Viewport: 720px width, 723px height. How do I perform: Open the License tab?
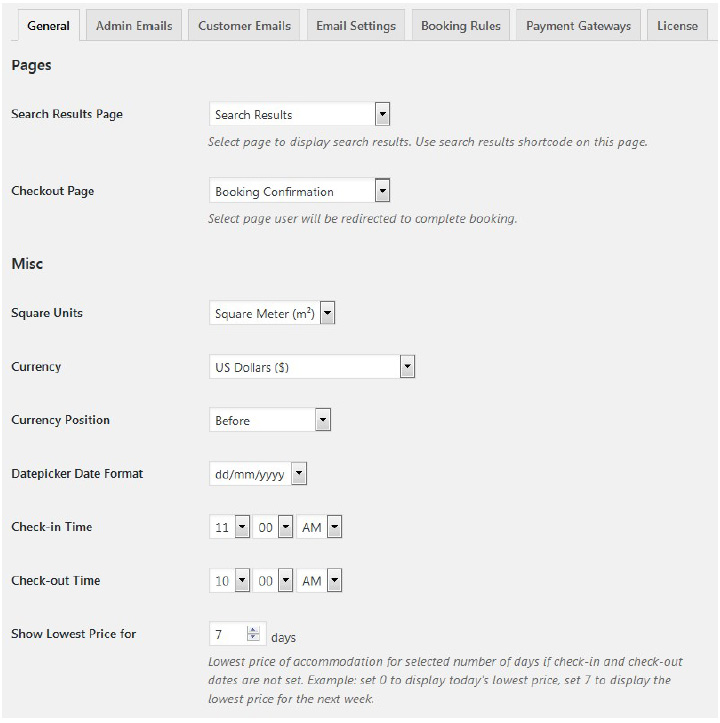click(x=677, y=26)
